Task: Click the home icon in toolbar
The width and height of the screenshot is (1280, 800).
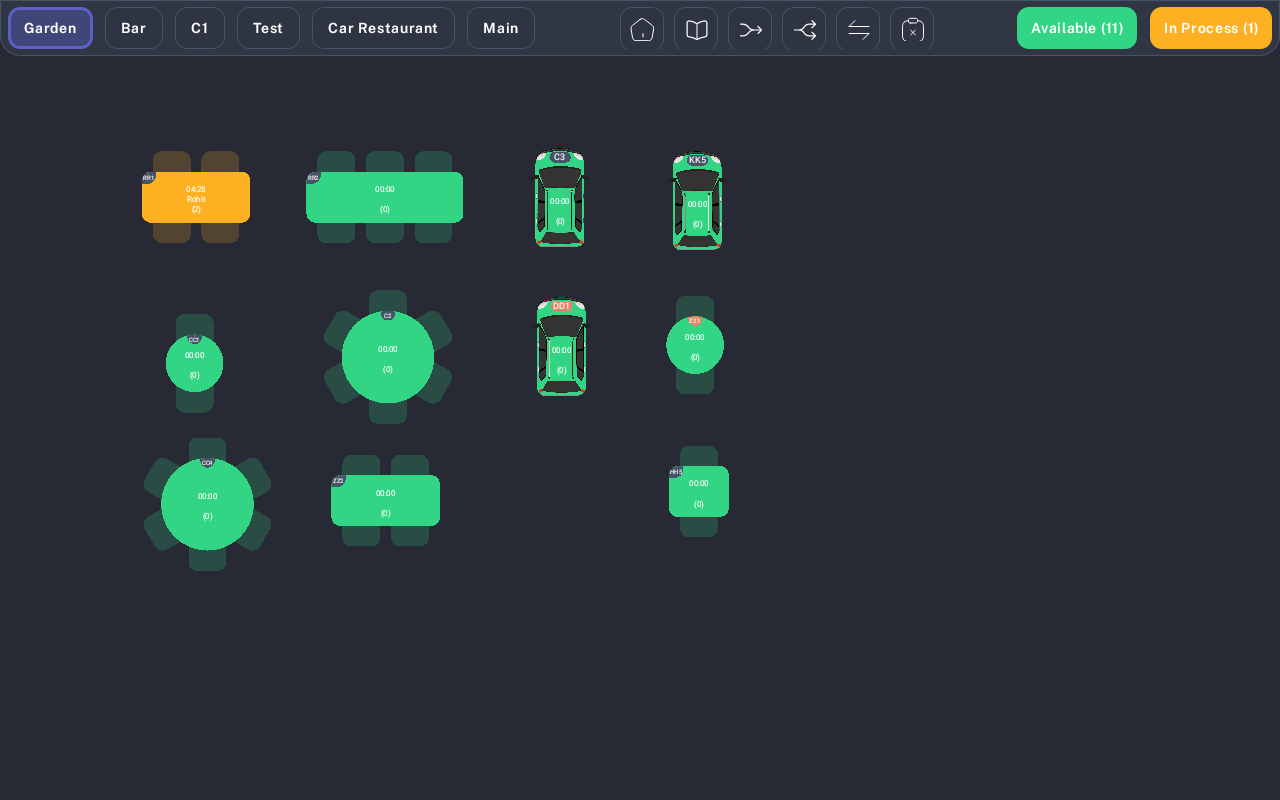Action: (642, 29)
